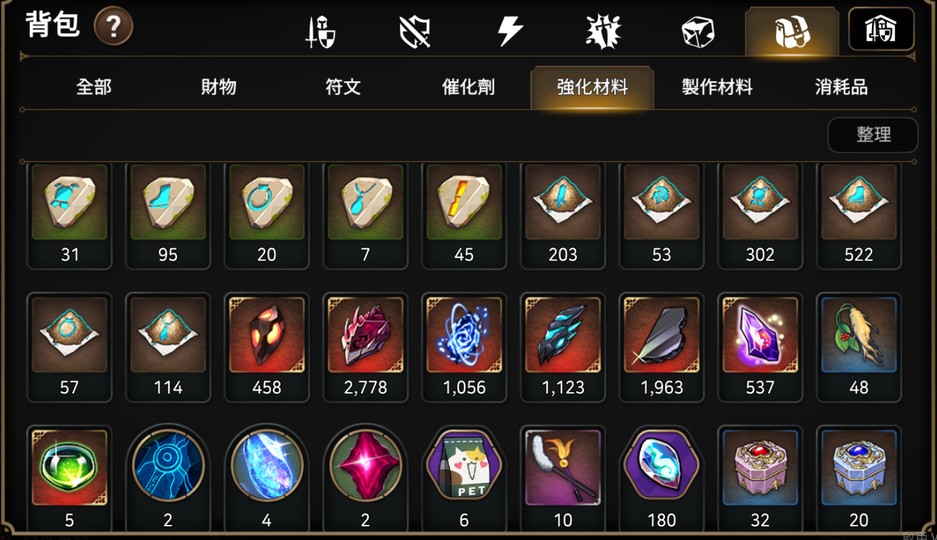The height and width of the screenshot is (540, 937).
Task: Select the purple crystal item with 537
Action: [x=760, y=348]
